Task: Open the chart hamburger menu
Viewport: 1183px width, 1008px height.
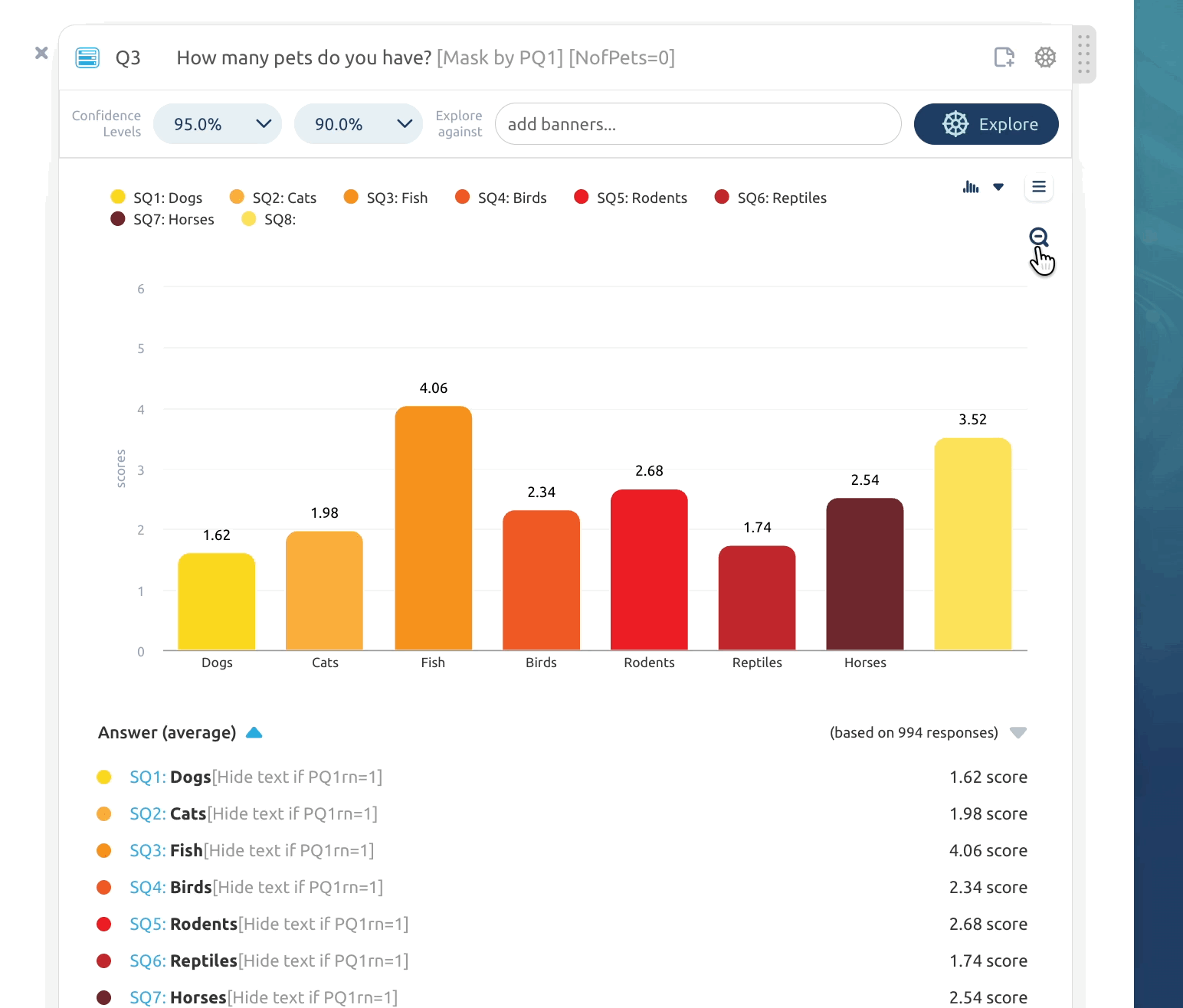Action: (x=1039, y=187)
